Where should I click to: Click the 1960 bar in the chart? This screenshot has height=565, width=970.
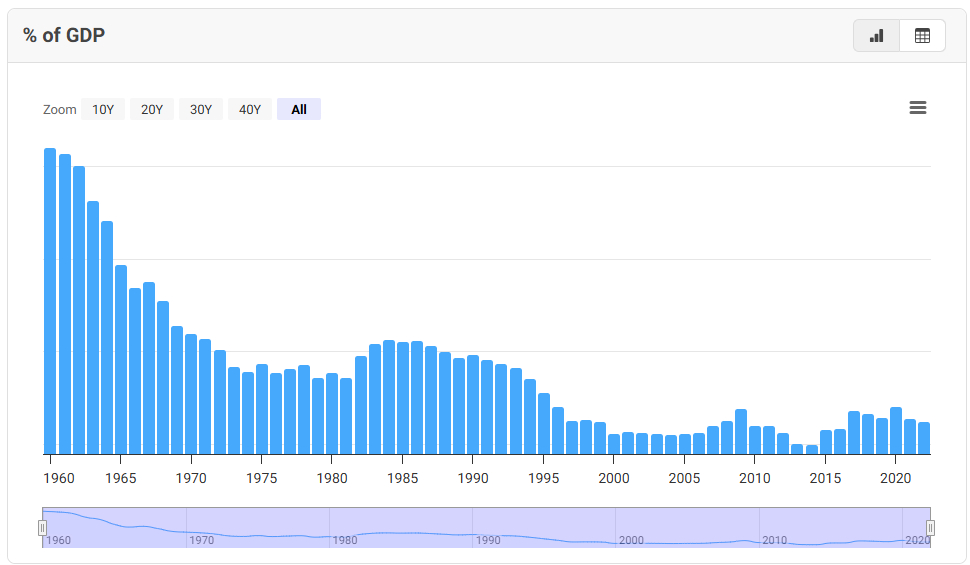(x=50, y=300)
